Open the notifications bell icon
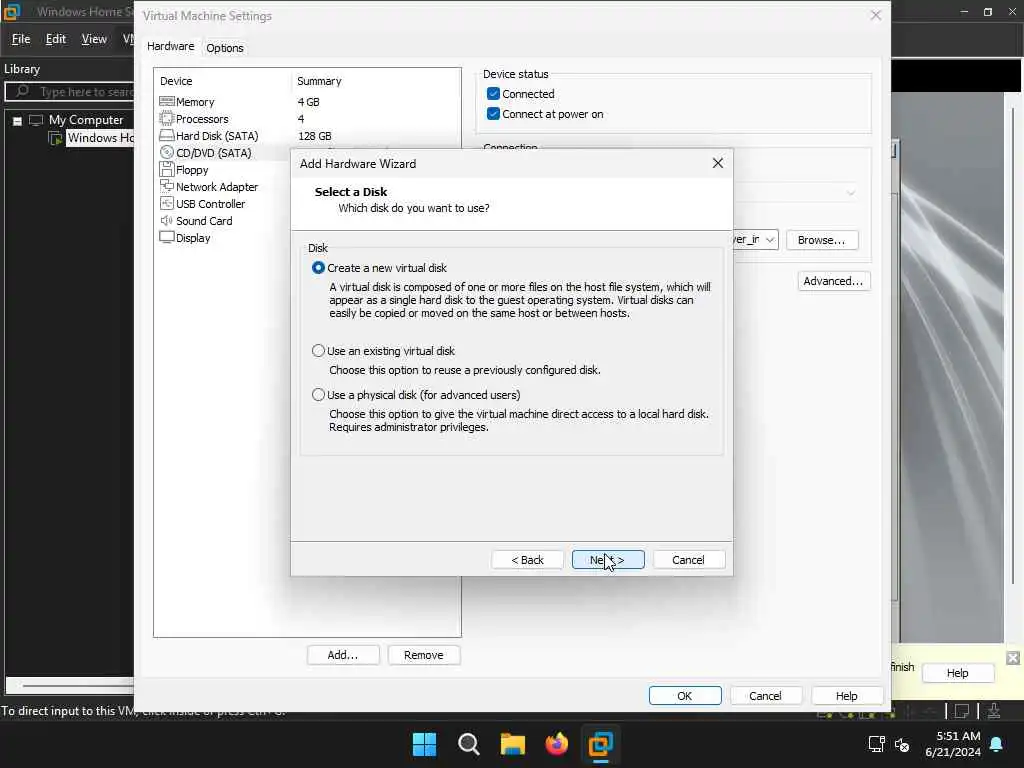1024x768 pixels. (997, 744)
